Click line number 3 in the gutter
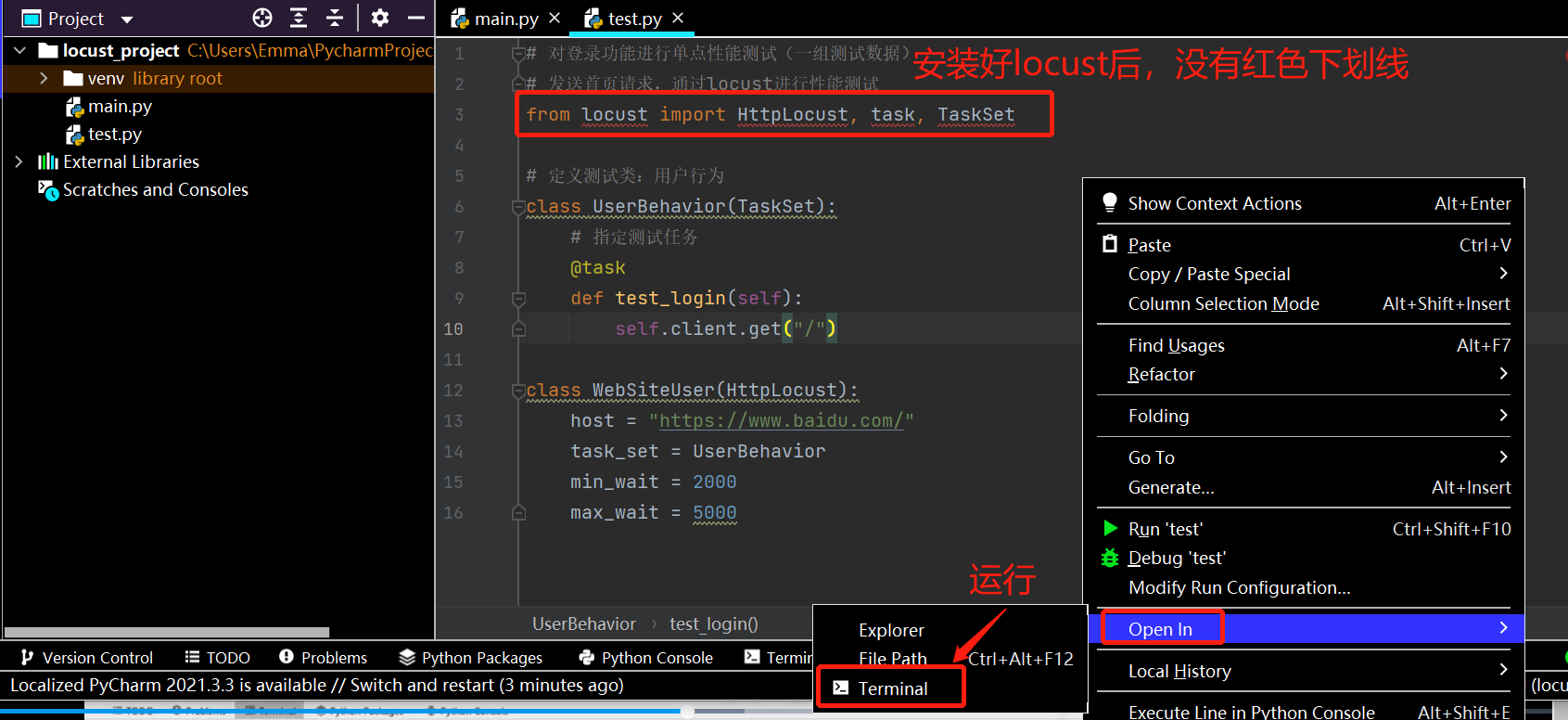This screenshot has height=720, width=1568. click(459, 114)
